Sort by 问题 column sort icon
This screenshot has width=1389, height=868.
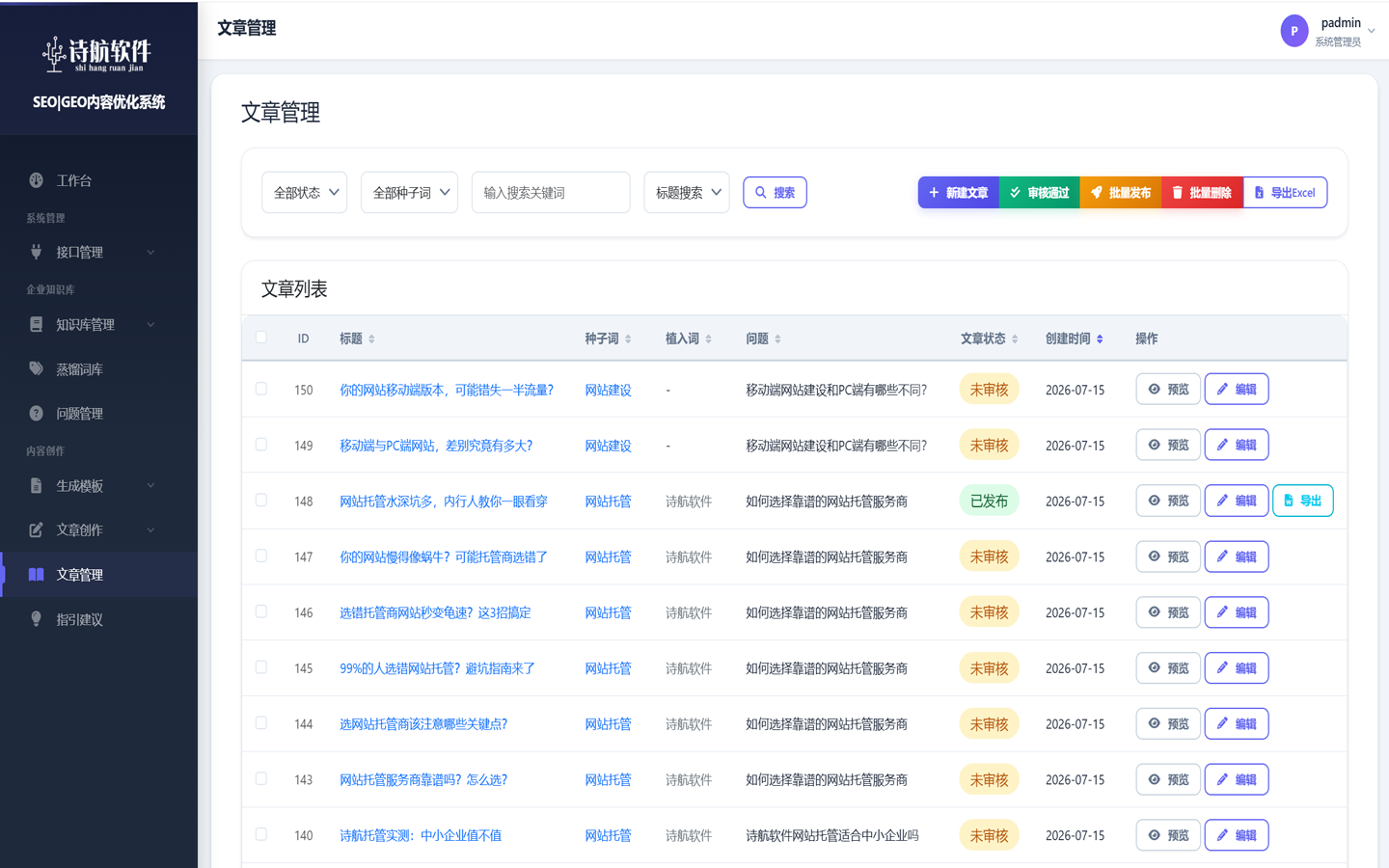pyautogui.click(x=777, y=339)
